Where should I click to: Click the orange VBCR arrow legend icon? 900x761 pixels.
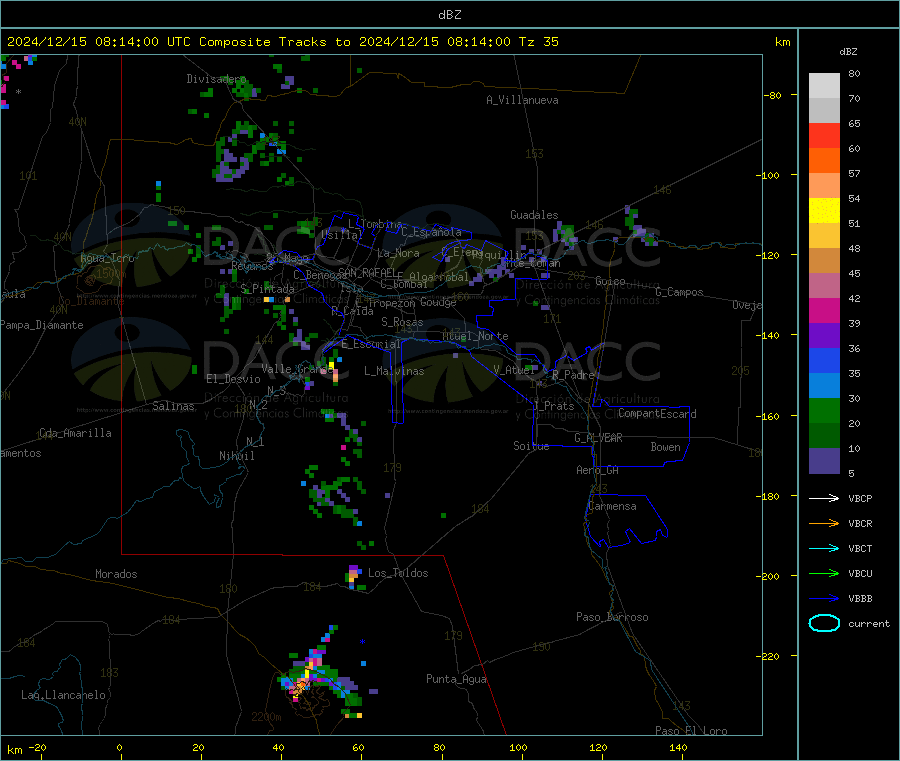(x=824, y=523)
